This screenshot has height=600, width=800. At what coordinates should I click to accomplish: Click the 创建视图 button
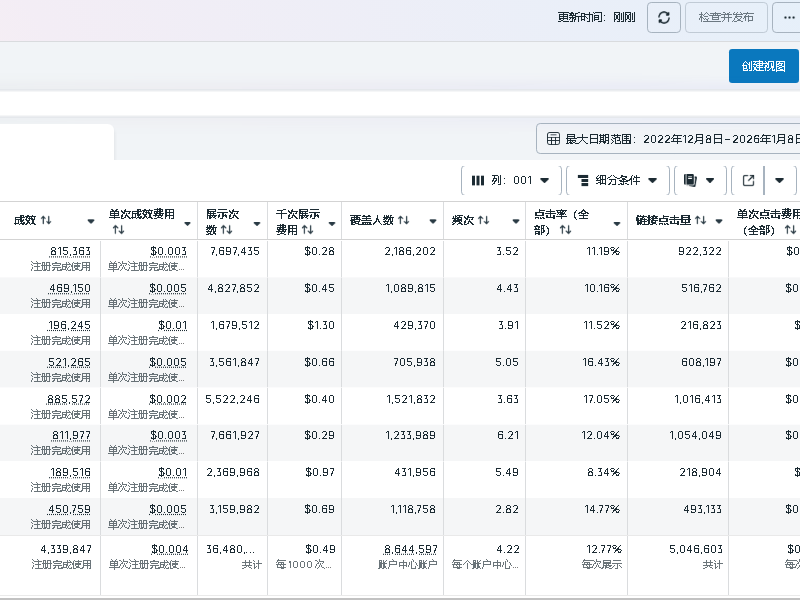[763, 66]
